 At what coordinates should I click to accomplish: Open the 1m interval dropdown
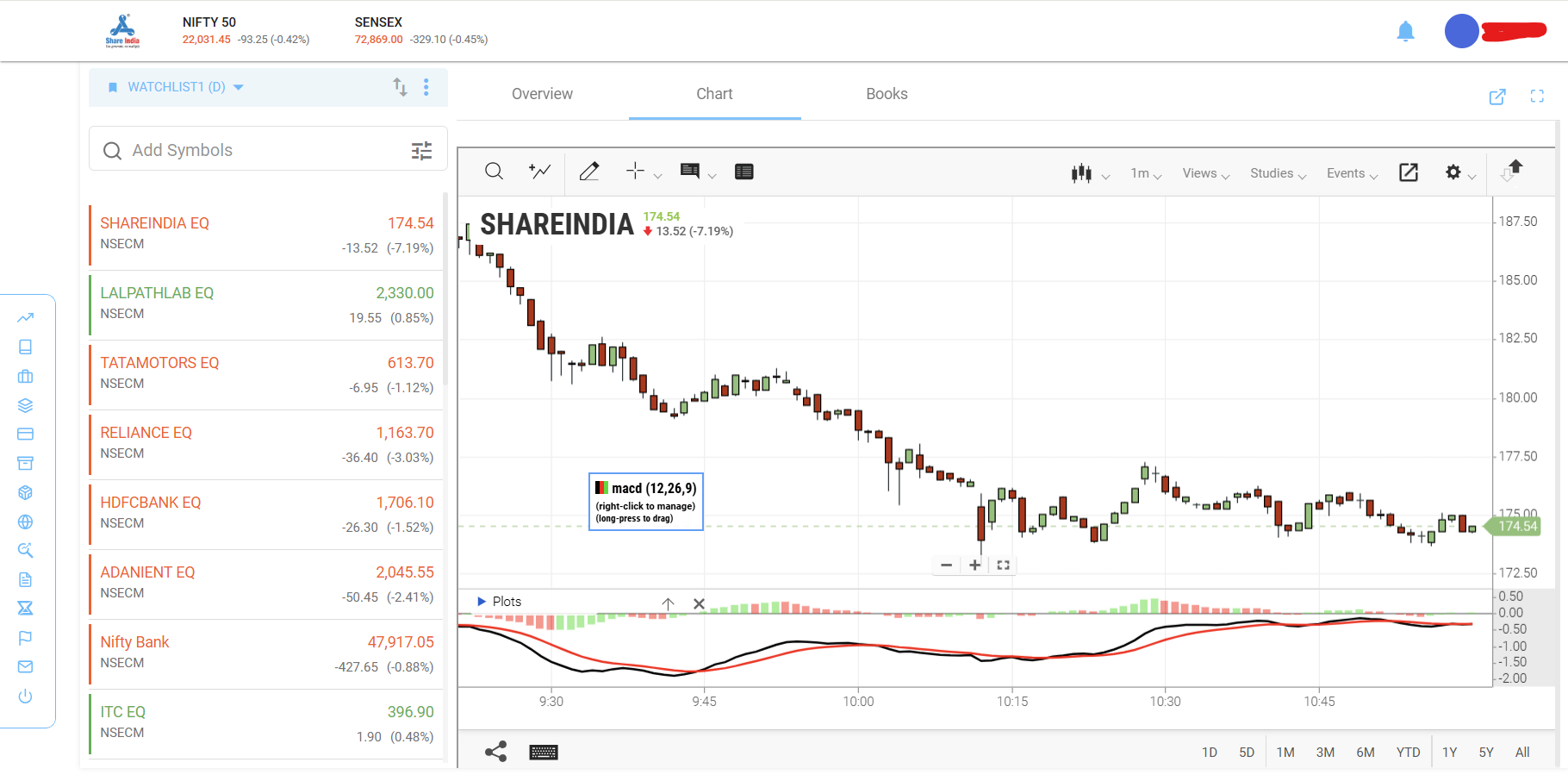click(1146, 173)
